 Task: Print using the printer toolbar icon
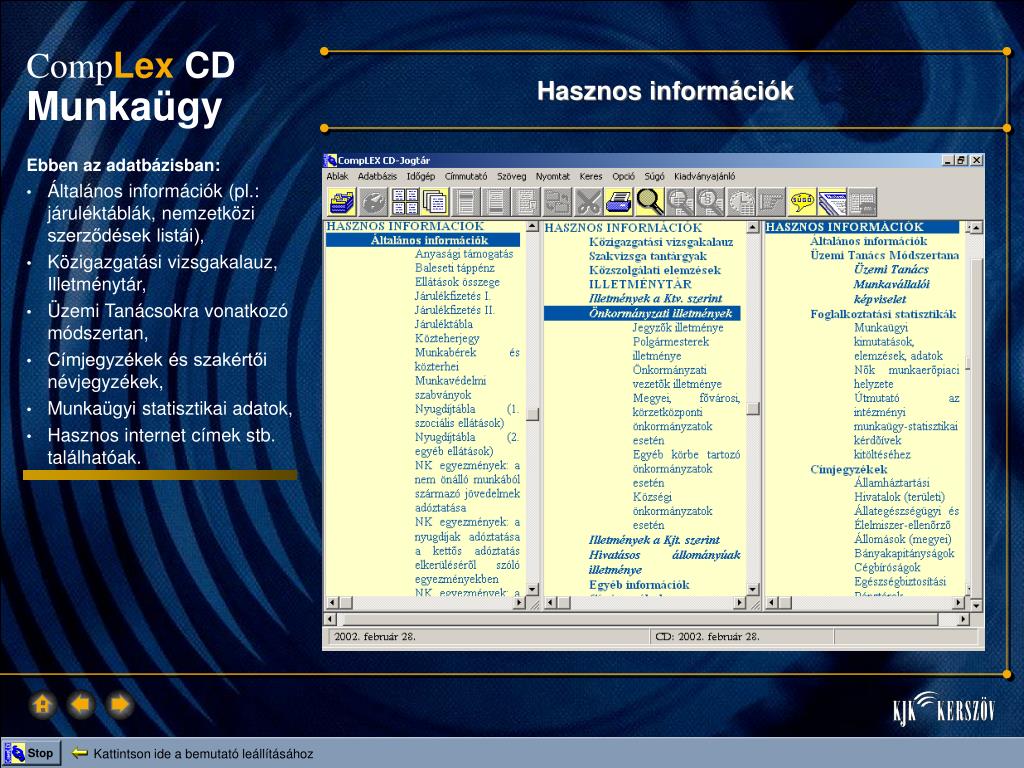click(x=618, y=202)
